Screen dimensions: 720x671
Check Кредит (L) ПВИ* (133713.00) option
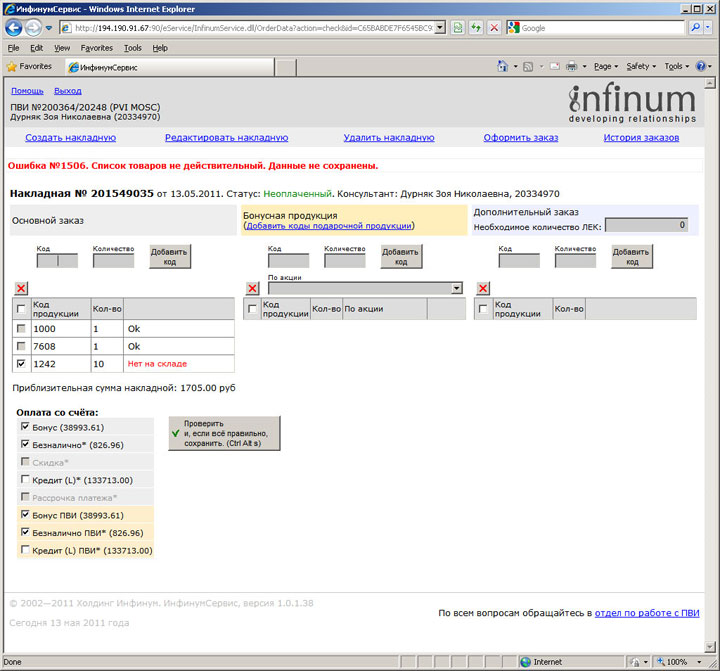tap(25, 549)
